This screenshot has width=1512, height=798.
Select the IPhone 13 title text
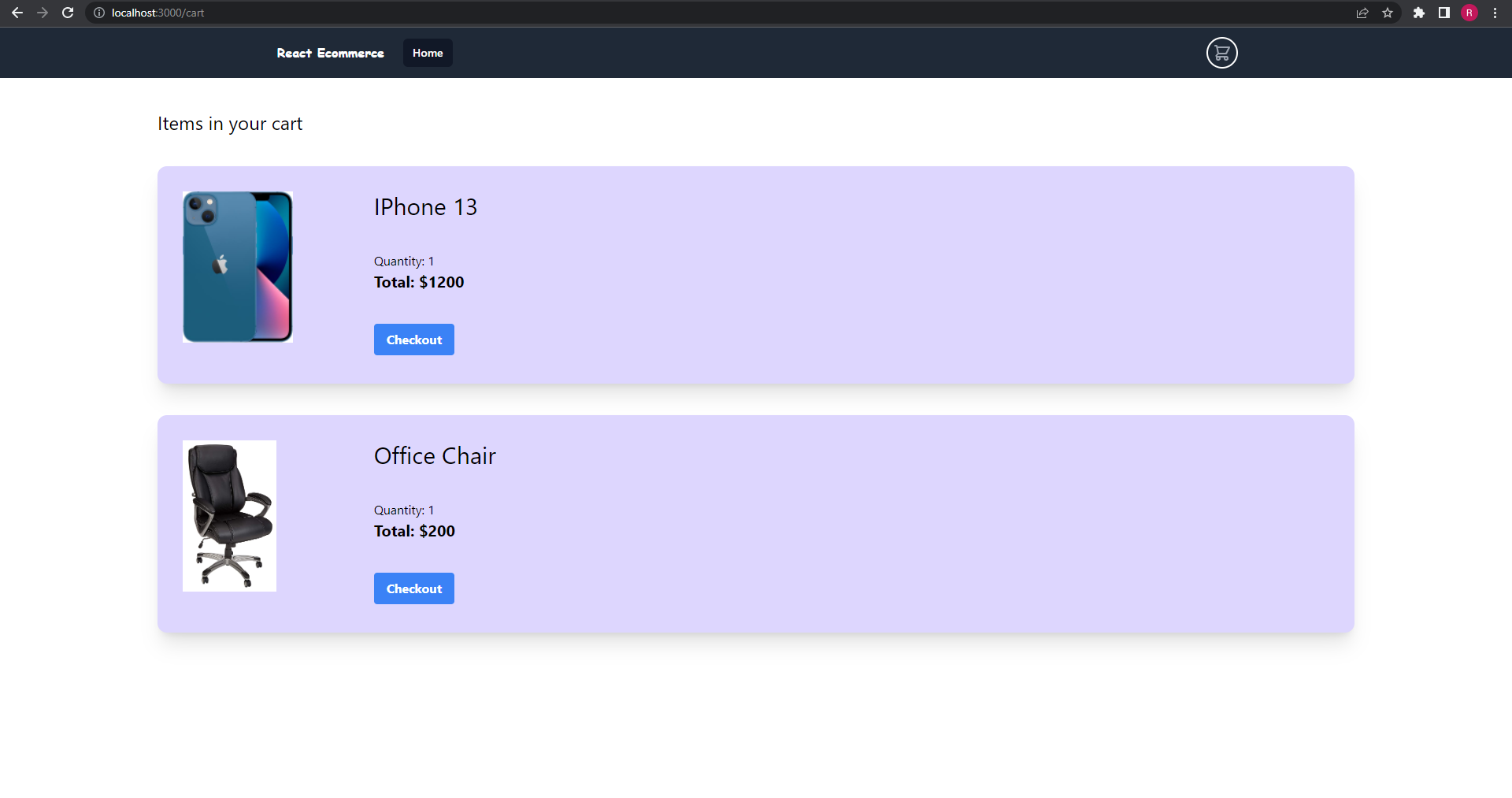(x=425, y=207)
